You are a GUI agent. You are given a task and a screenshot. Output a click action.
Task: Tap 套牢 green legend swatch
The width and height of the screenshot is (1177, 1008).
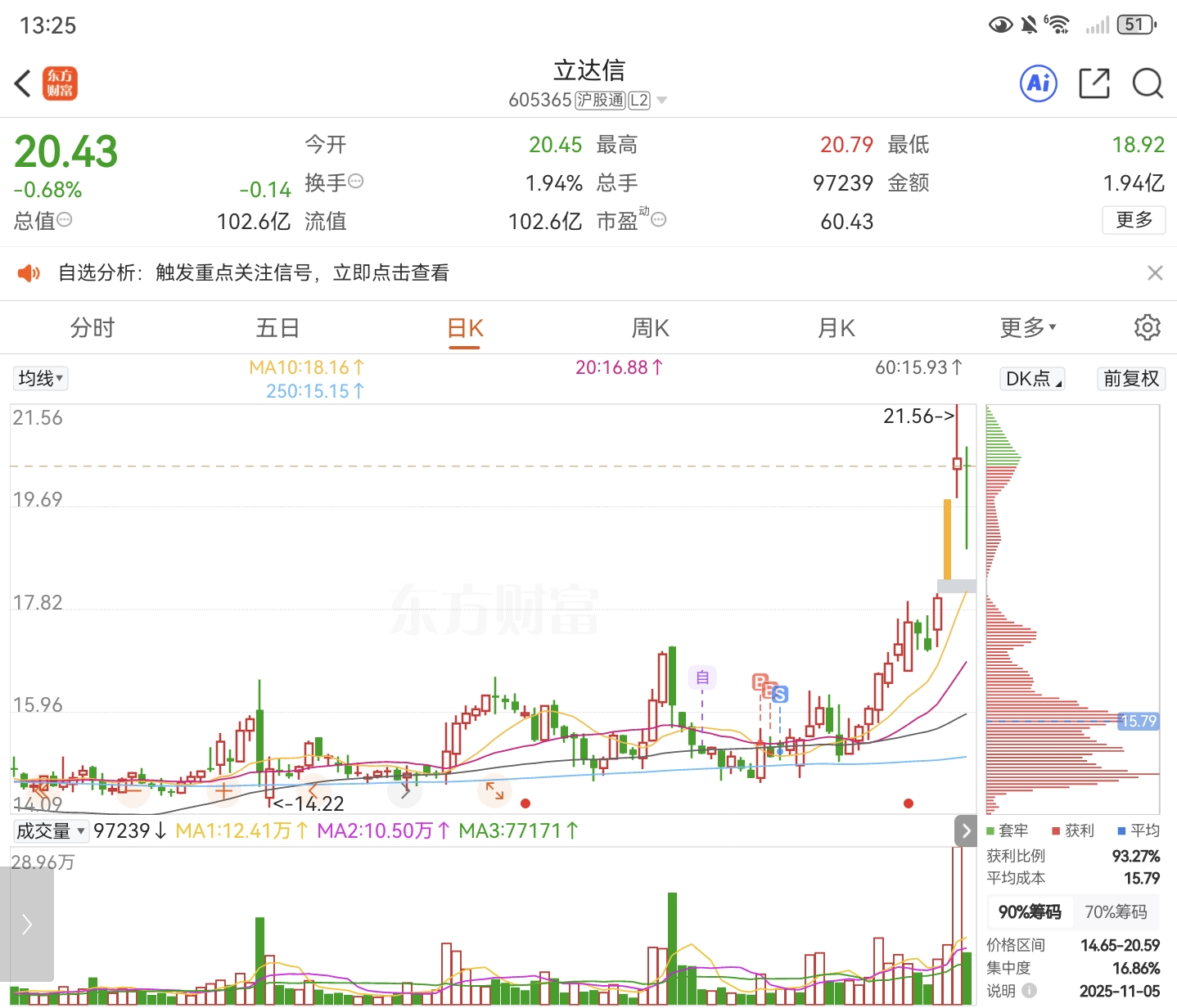(x=990, y=830)
